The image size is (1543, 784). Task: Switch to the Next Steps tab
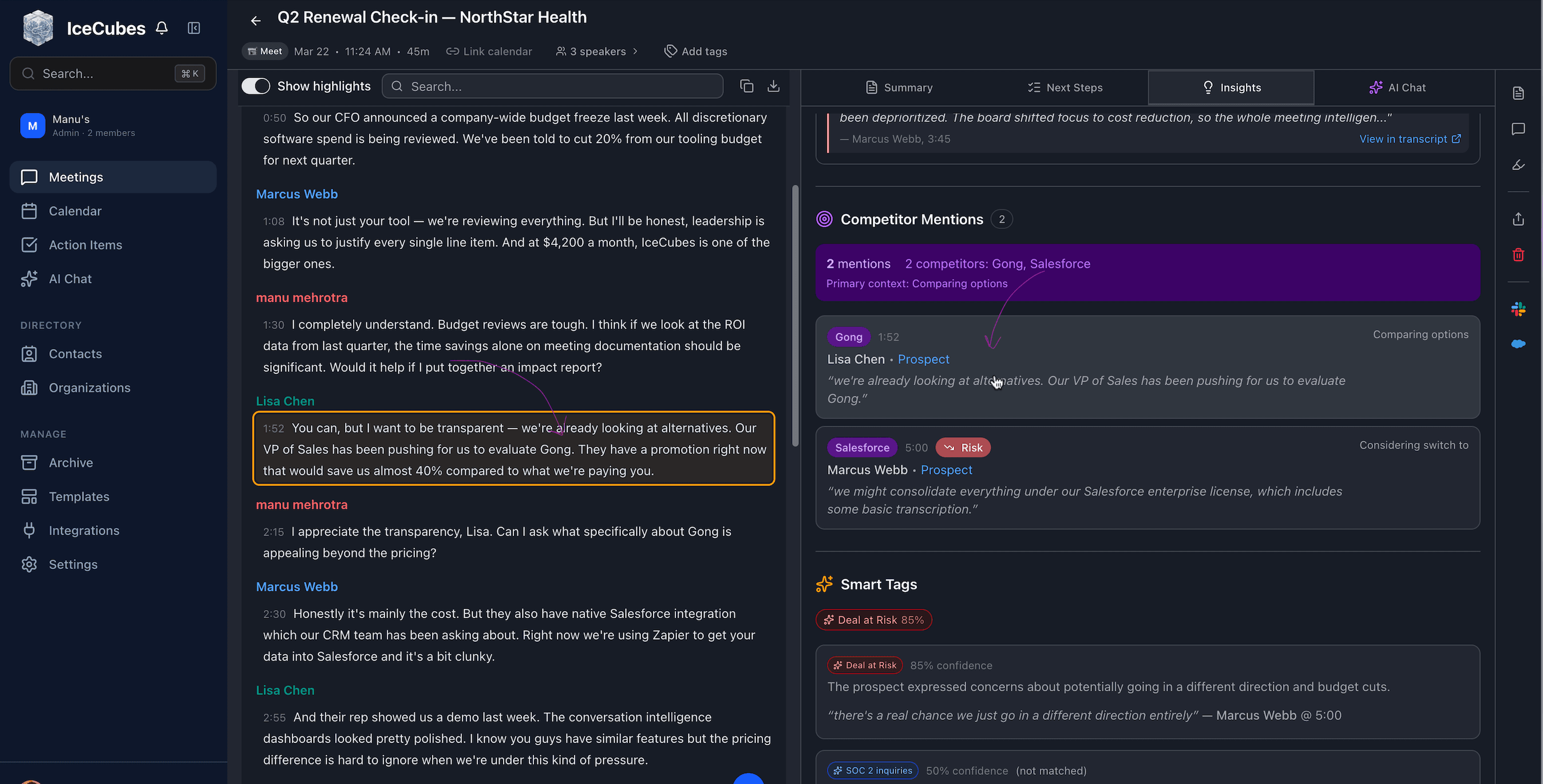tap(1066, 88)
